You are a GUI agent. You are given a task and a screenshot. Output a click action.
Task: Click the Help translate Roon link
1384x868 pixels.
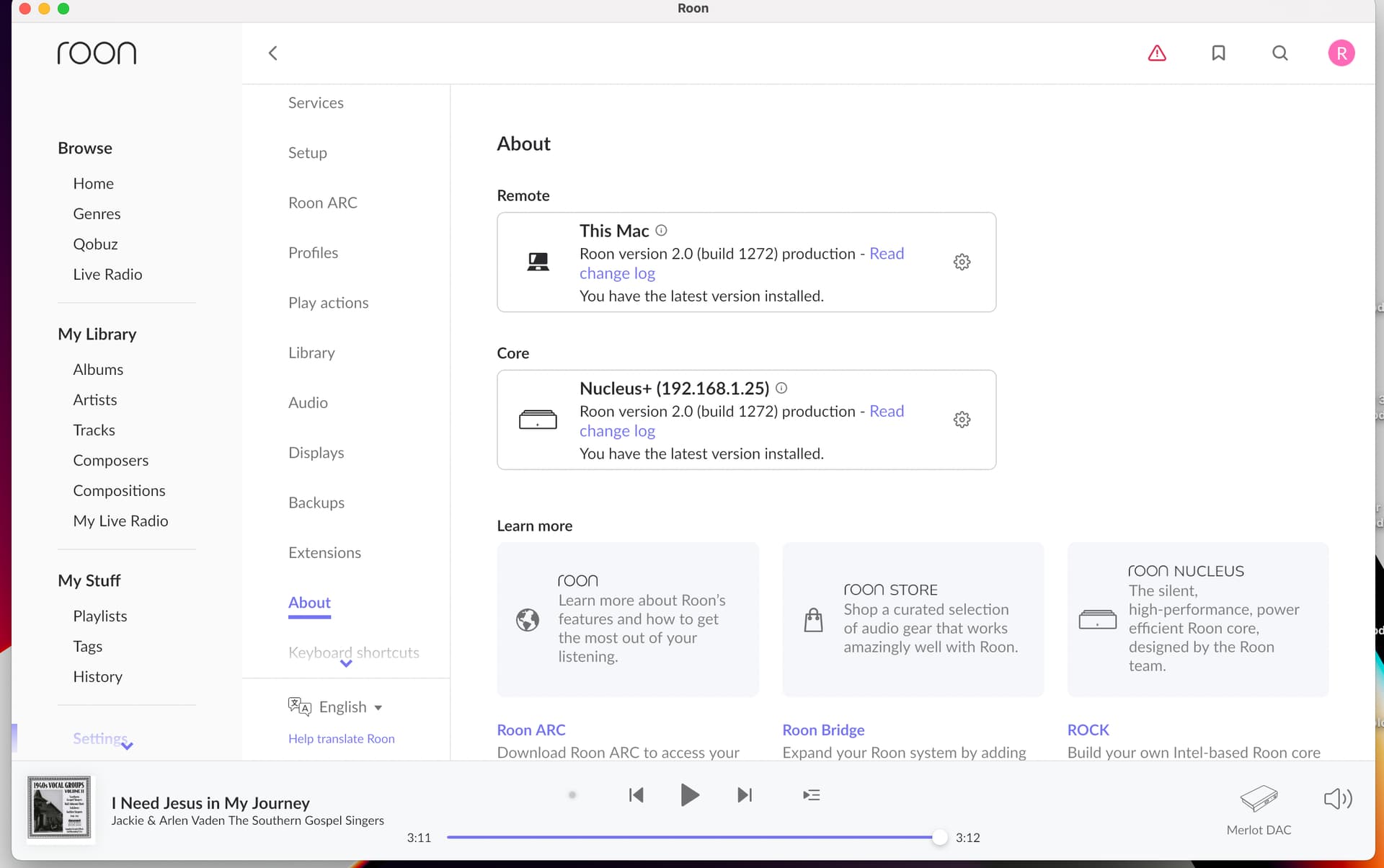coord(341,739)
